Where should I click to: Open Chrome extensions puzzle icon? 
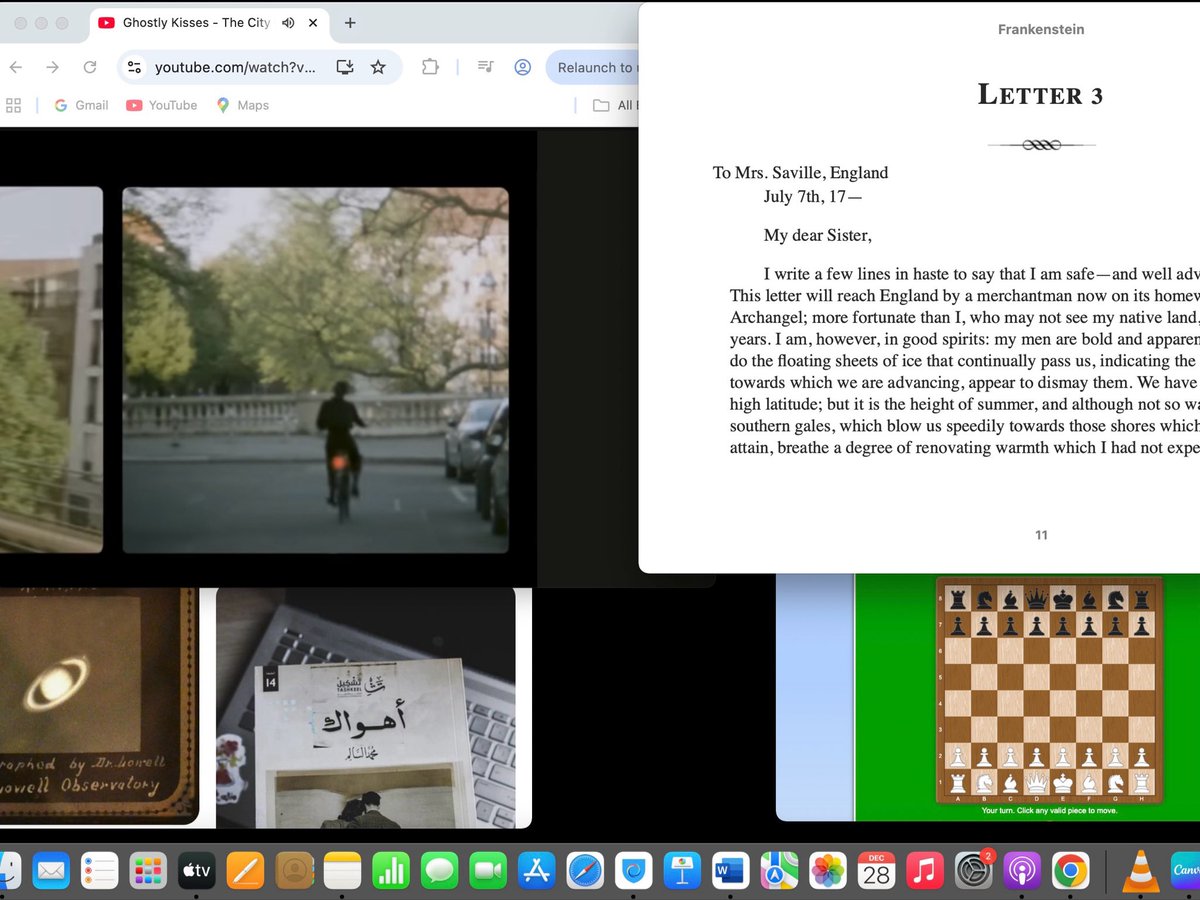(430, 67)
